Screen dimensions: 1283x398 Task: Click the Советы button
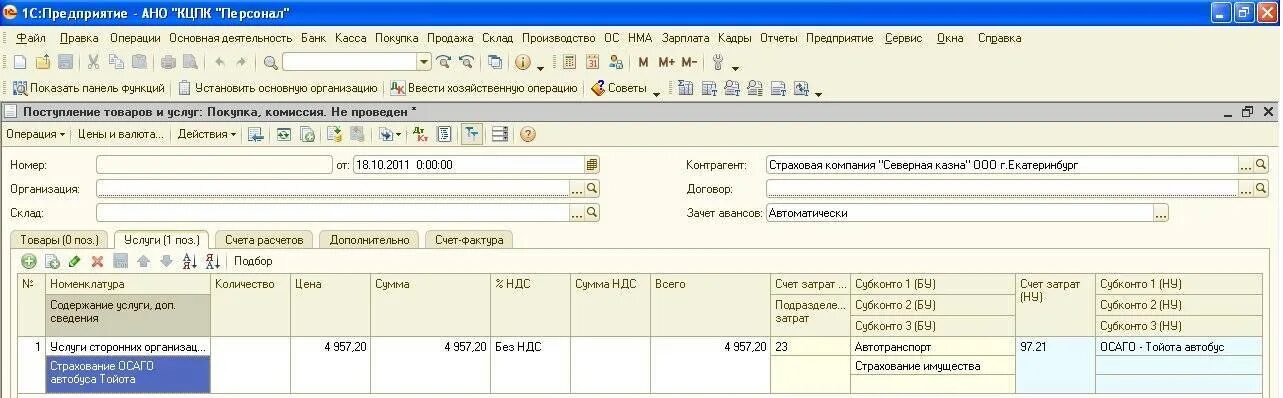[x=618, y=88]
